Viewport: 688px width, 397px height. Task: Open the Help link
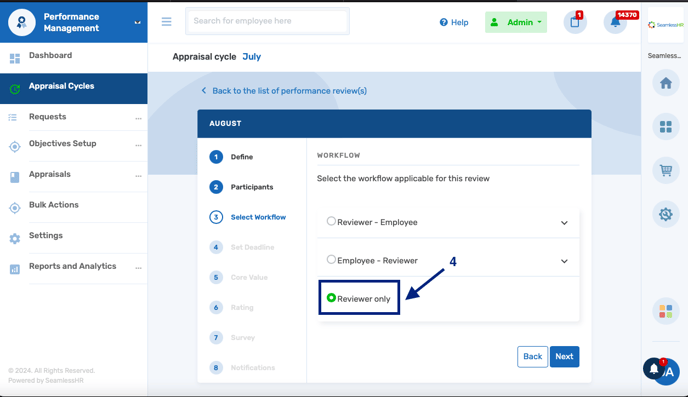tap(454, 22)
